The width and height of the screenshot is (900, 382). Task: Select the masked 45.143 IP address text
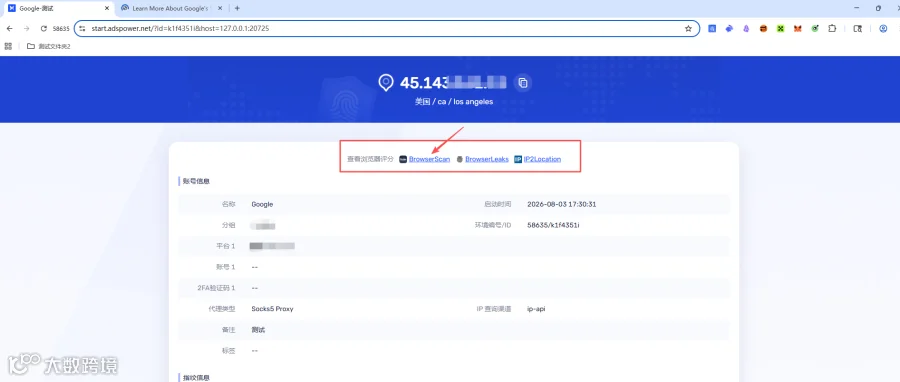click(453, 83)
